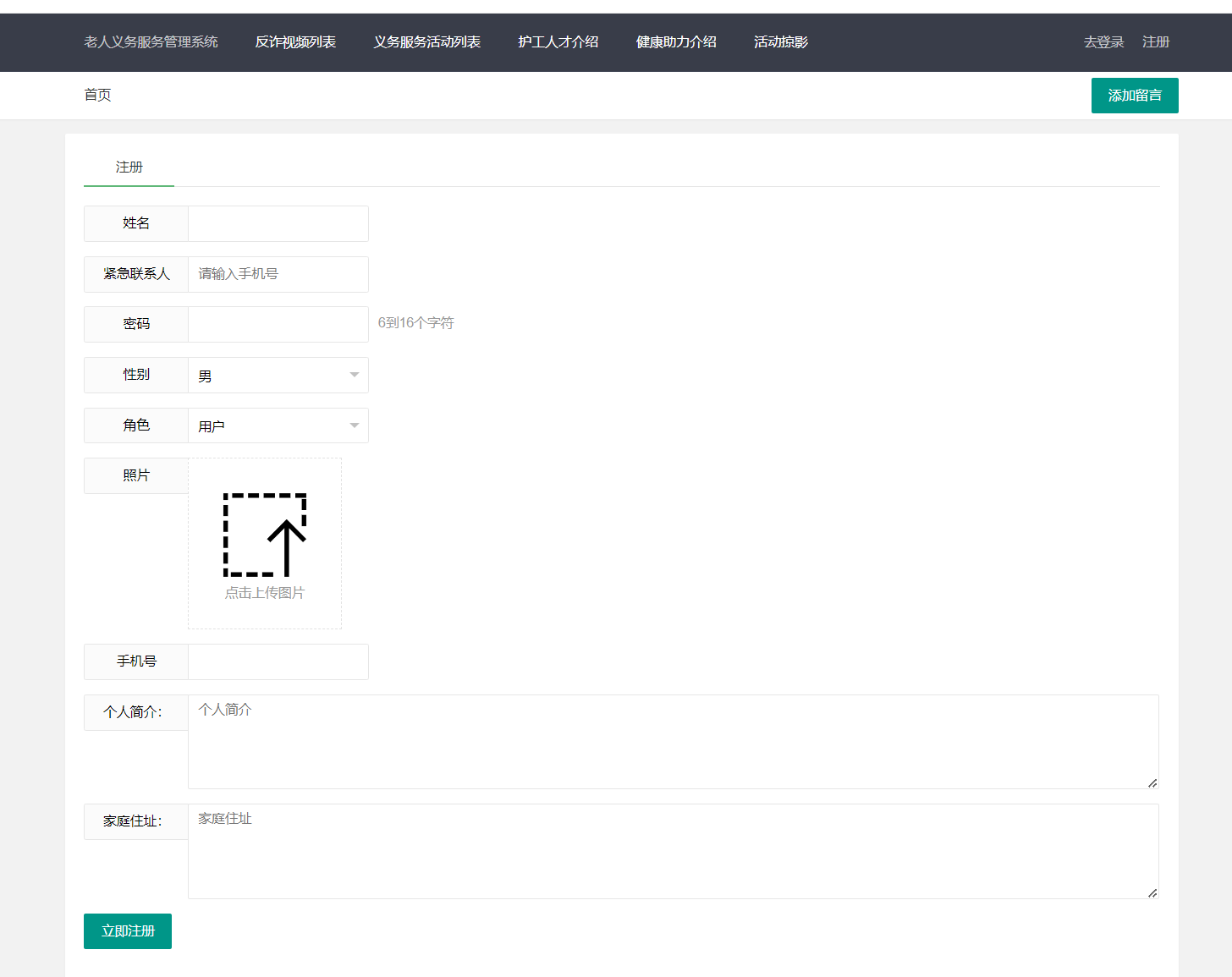Focus the 密码 input field
1232x977 pixels.
click(278, 324)
